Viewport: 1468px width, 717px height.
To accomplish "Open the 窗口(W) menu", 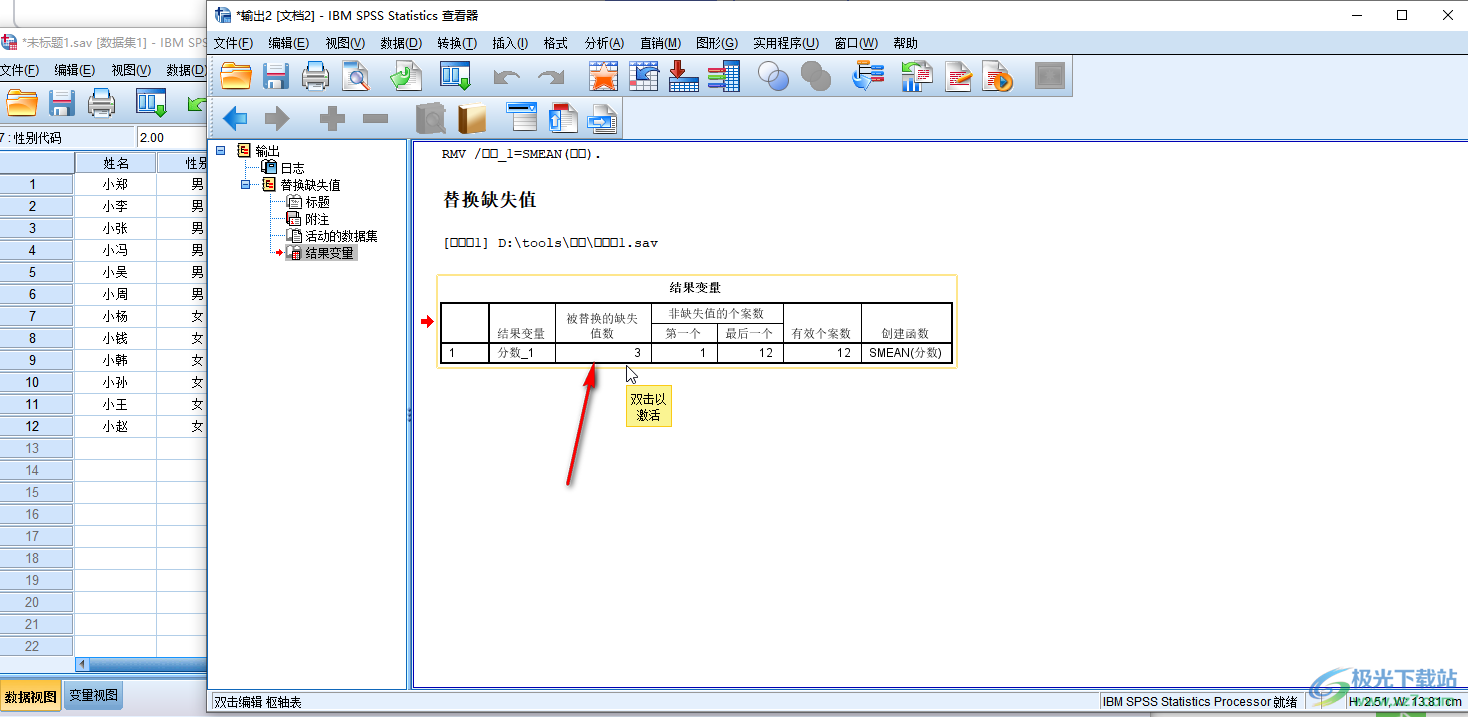I will click(x=855, y=43).
